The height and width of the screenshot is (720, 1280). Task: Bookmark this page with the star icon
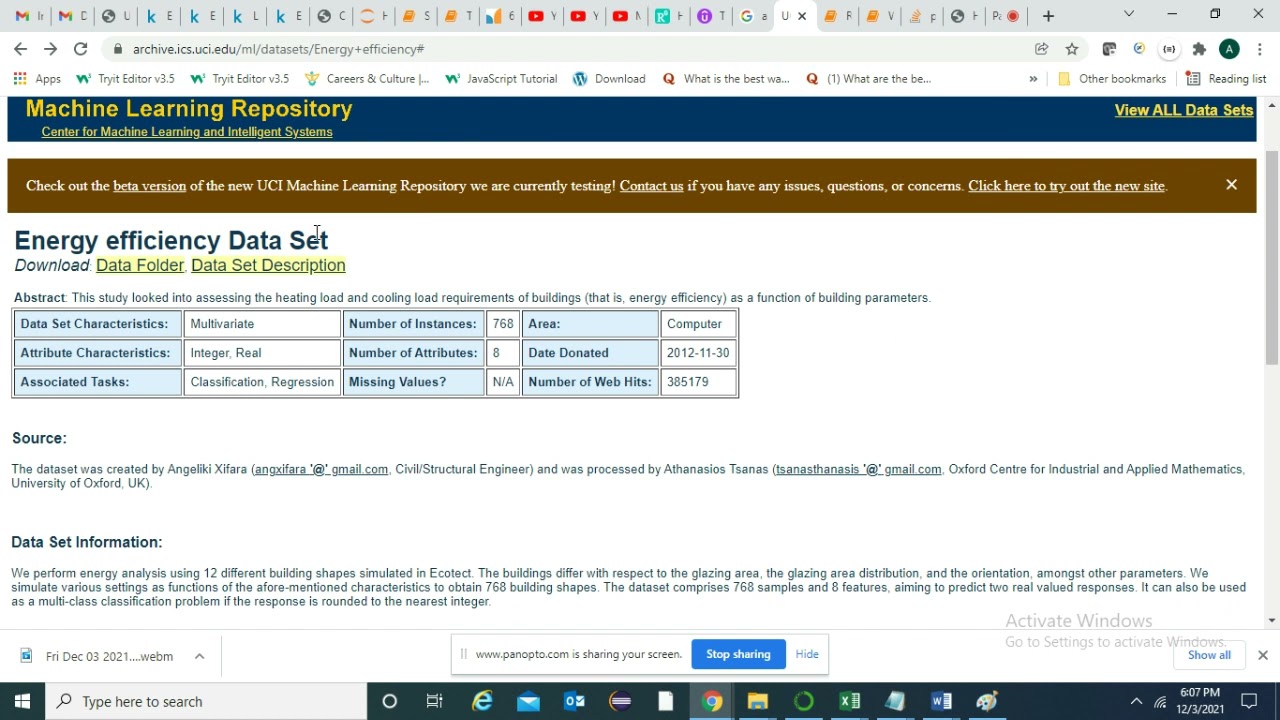[1072, 49]
